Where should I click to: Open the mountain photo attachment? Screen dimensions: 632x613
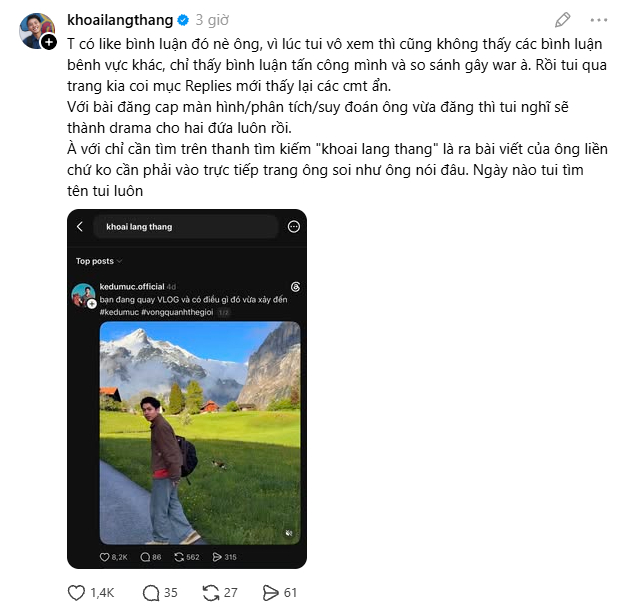pos(200,433)
